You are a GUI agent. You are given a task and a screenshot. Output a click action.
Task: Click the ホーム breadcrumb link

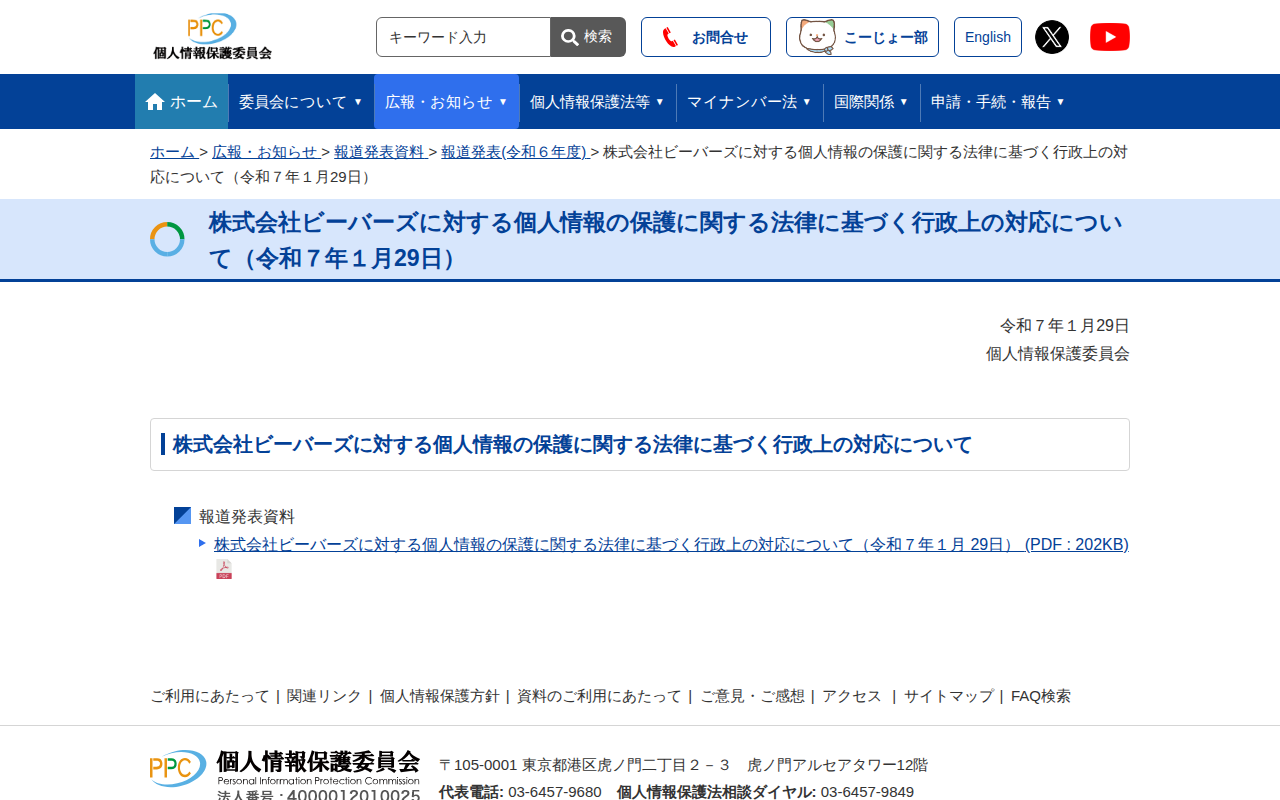(173, 152)
